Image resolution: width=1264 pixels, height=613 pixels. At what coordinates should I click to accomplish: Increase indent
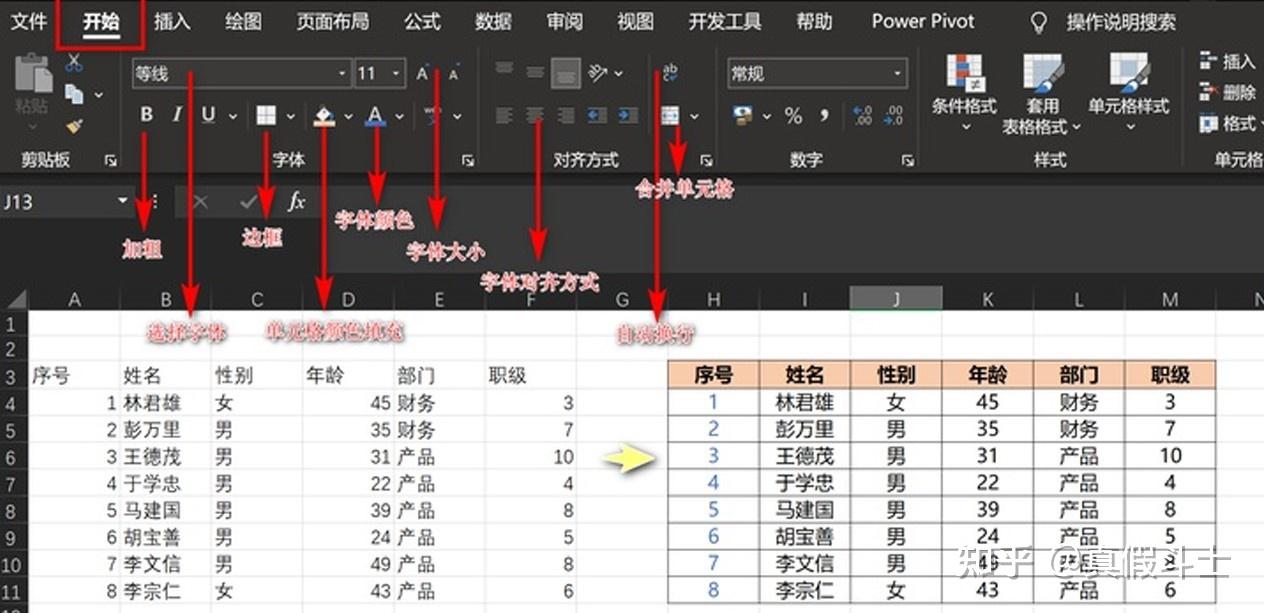pos(628,116)
